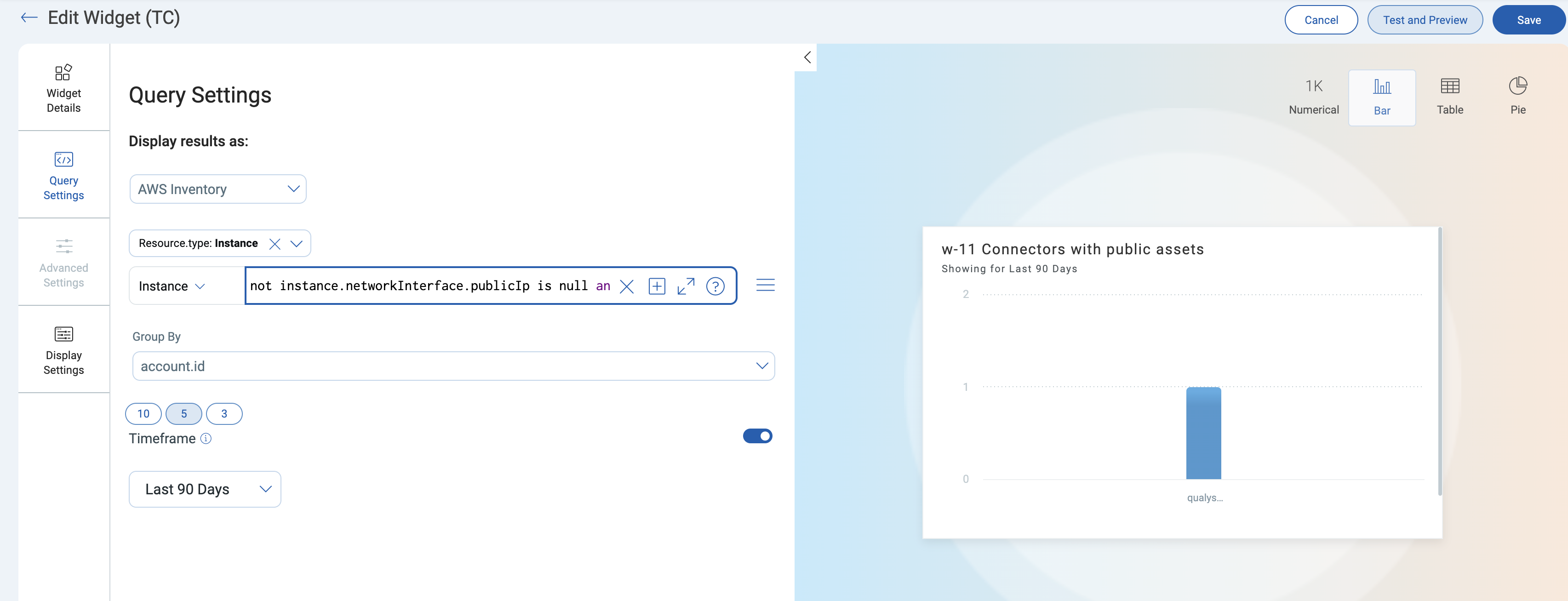Screen dimensions: 1568x601
Task: Remove the Resource.type Instance filter
Action: pyautogui.click(x=275, y=244)
